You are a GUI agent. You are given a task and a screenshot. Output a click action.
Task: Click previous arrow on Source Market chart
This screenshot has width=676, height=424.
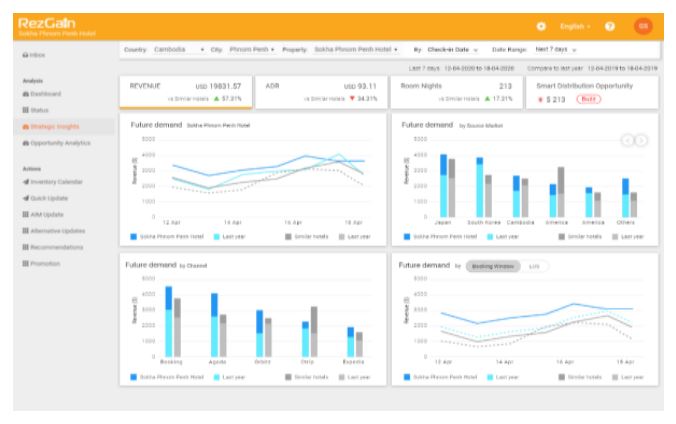coord(629,139)
